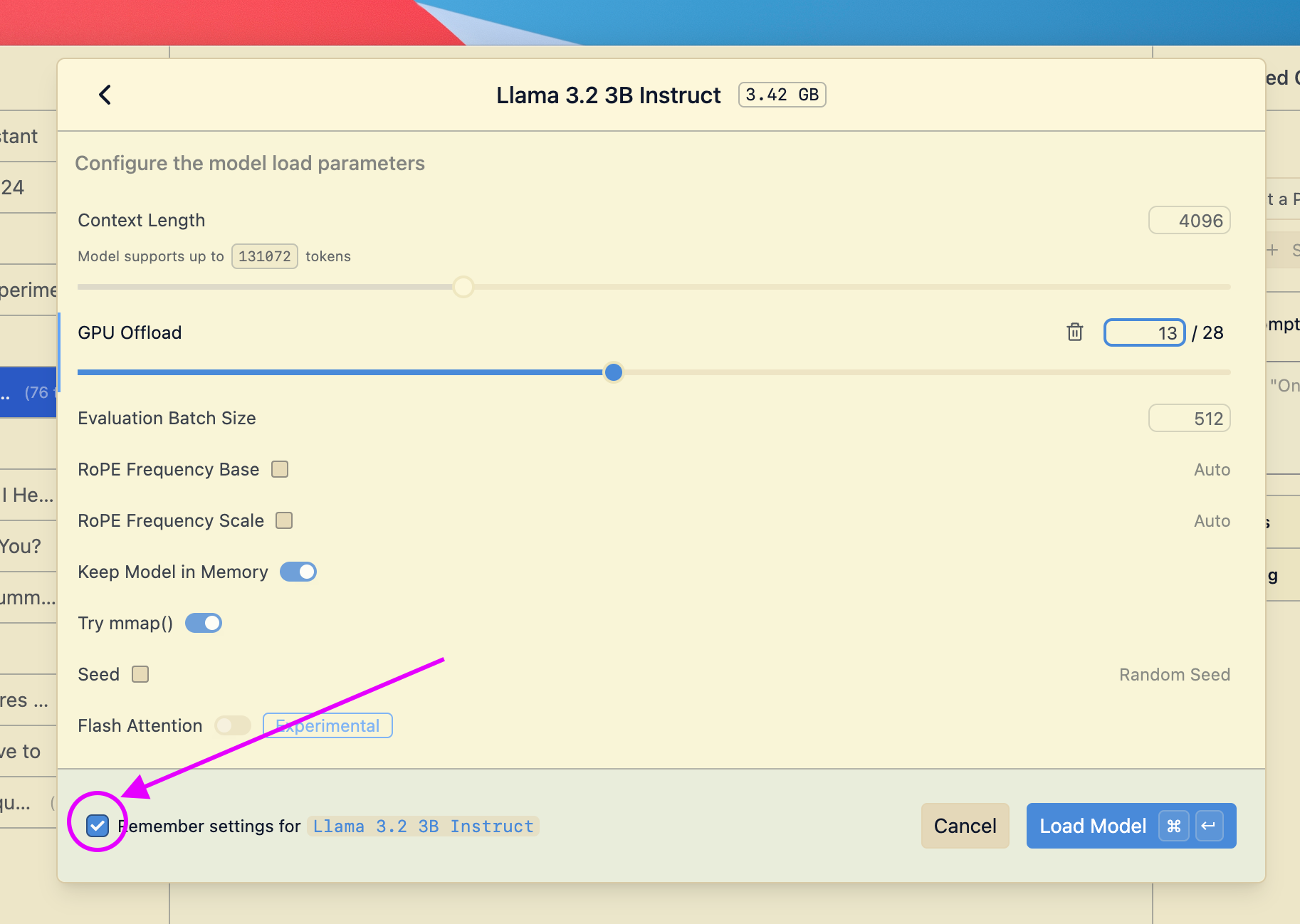Click the Context Length value field
Image resolution: width=1300 pixels, height=924 pixels.
(x=1189, y=221)
